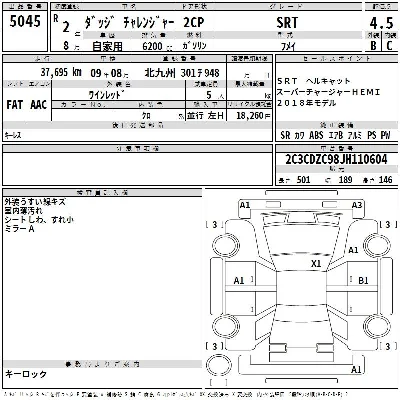Select the SRT grade value in the header
The height and width of the screenshot is (400, 400).
coord(287,23)
